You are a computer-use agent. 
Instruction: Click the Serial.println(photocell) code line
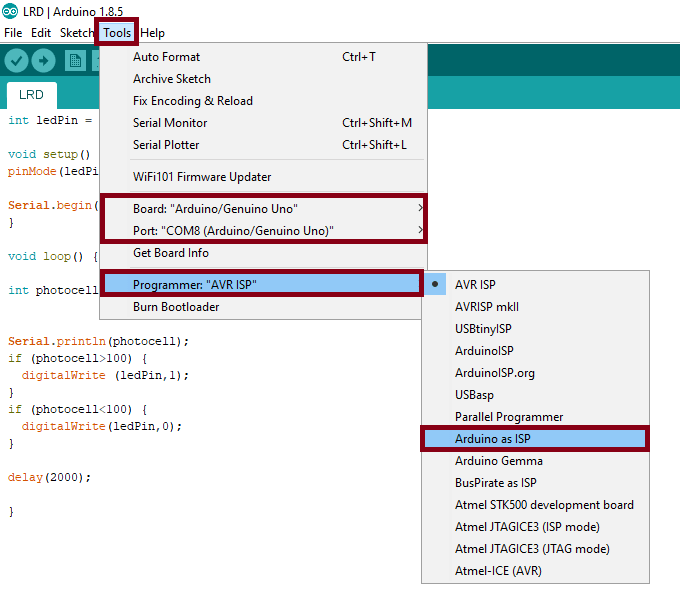tap(98, 341)
